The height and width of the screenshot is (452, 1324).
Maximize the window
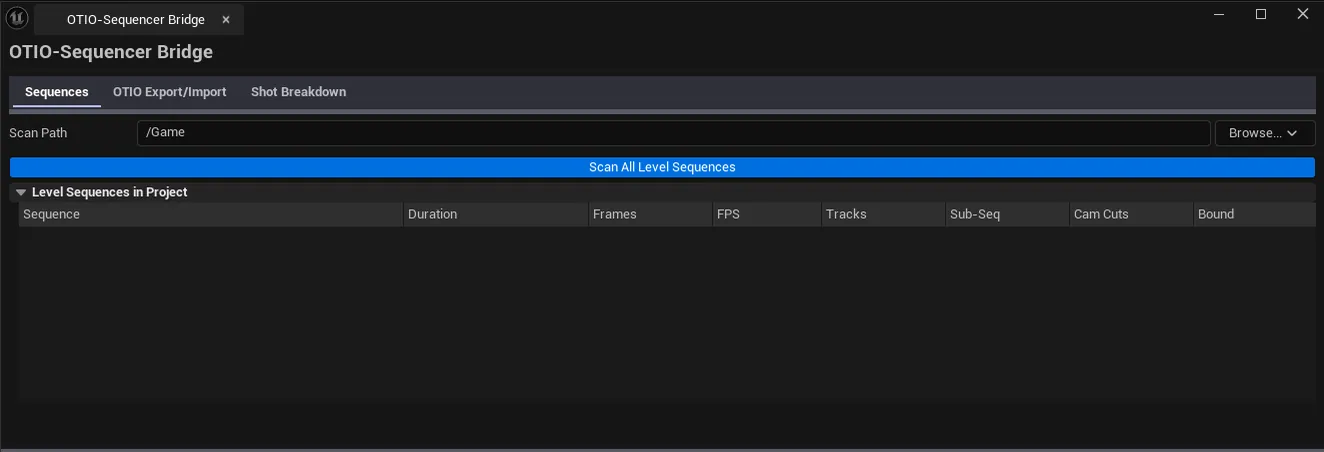point(1261,14)
